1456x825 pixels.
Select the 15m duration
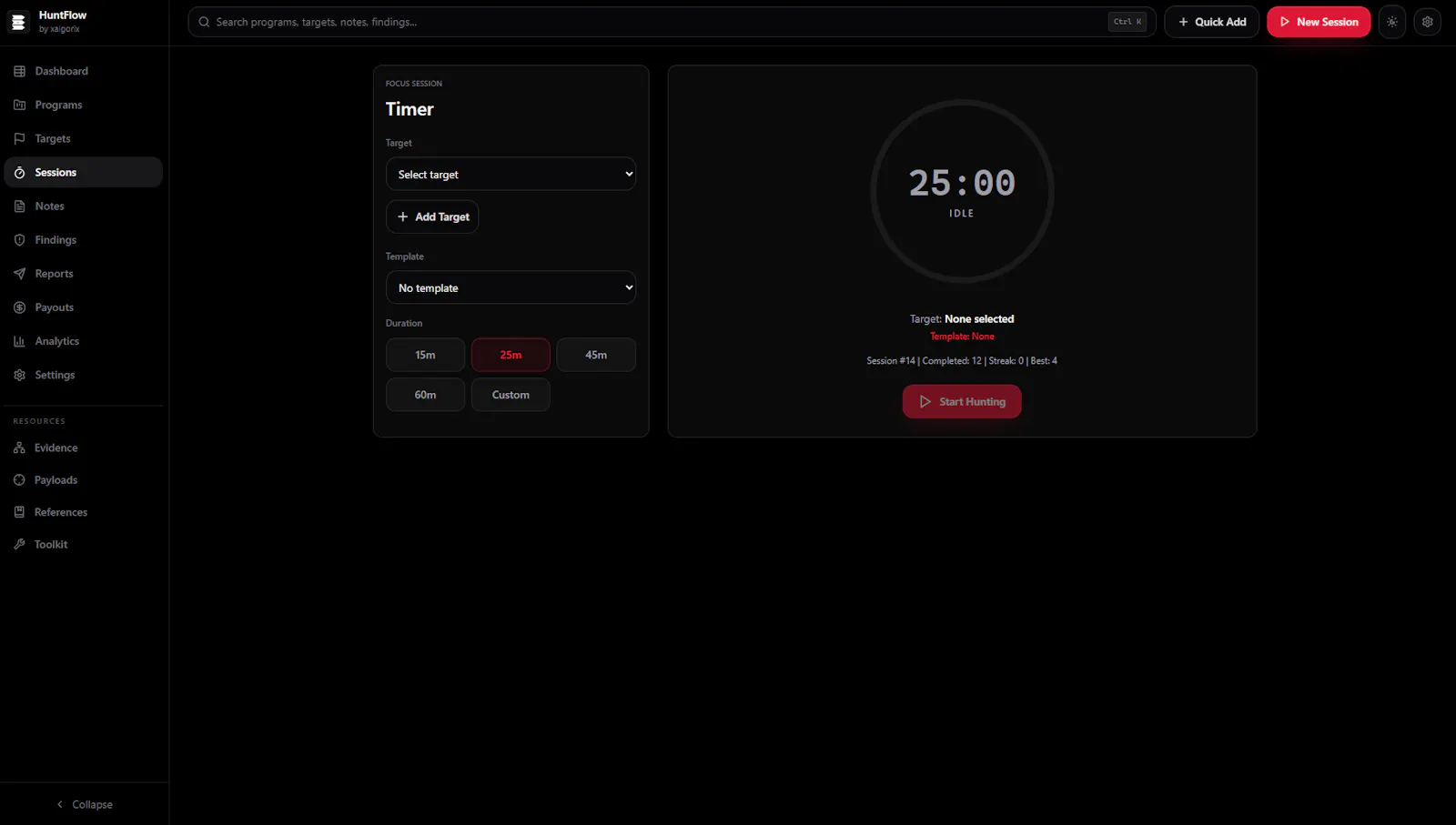pos(425,355)
